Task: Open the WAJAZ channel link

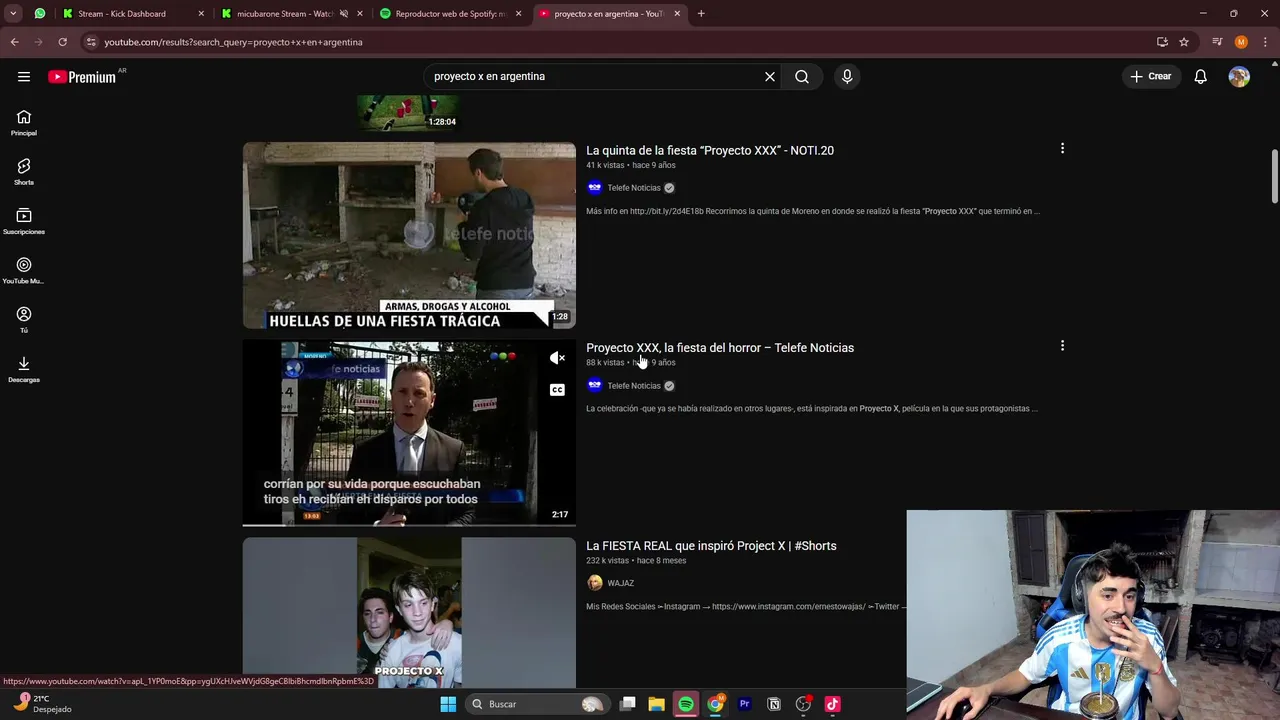Action: click(x=620, y=583)
